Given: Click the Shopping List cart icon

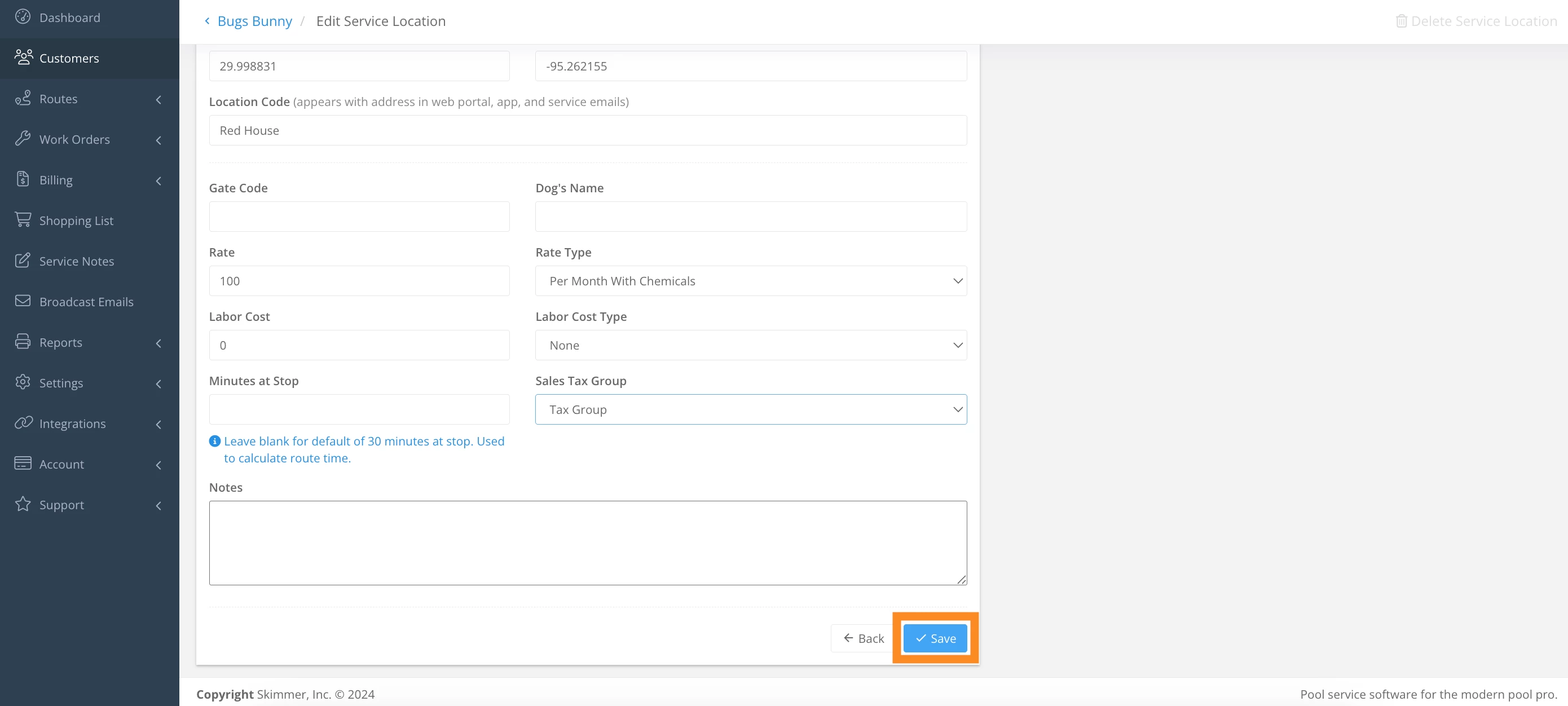Looking at the screenshot, I should [x=23, y=220].
